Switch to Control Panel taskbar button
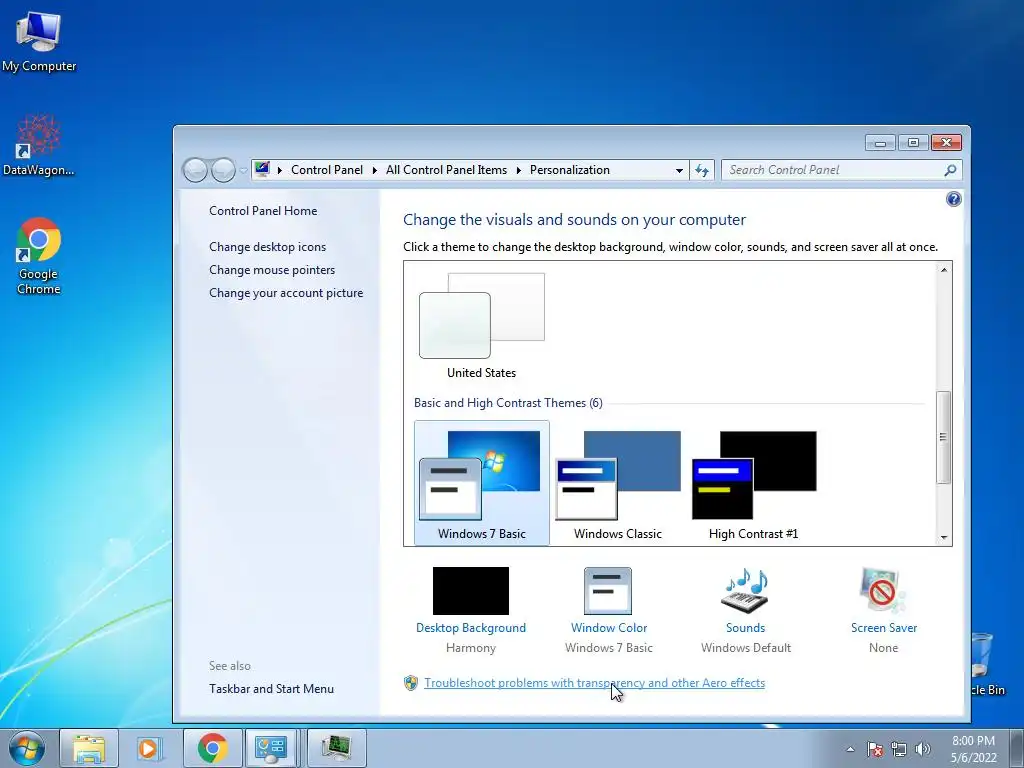The image size is (1024, 768). (x=271, y=748)
